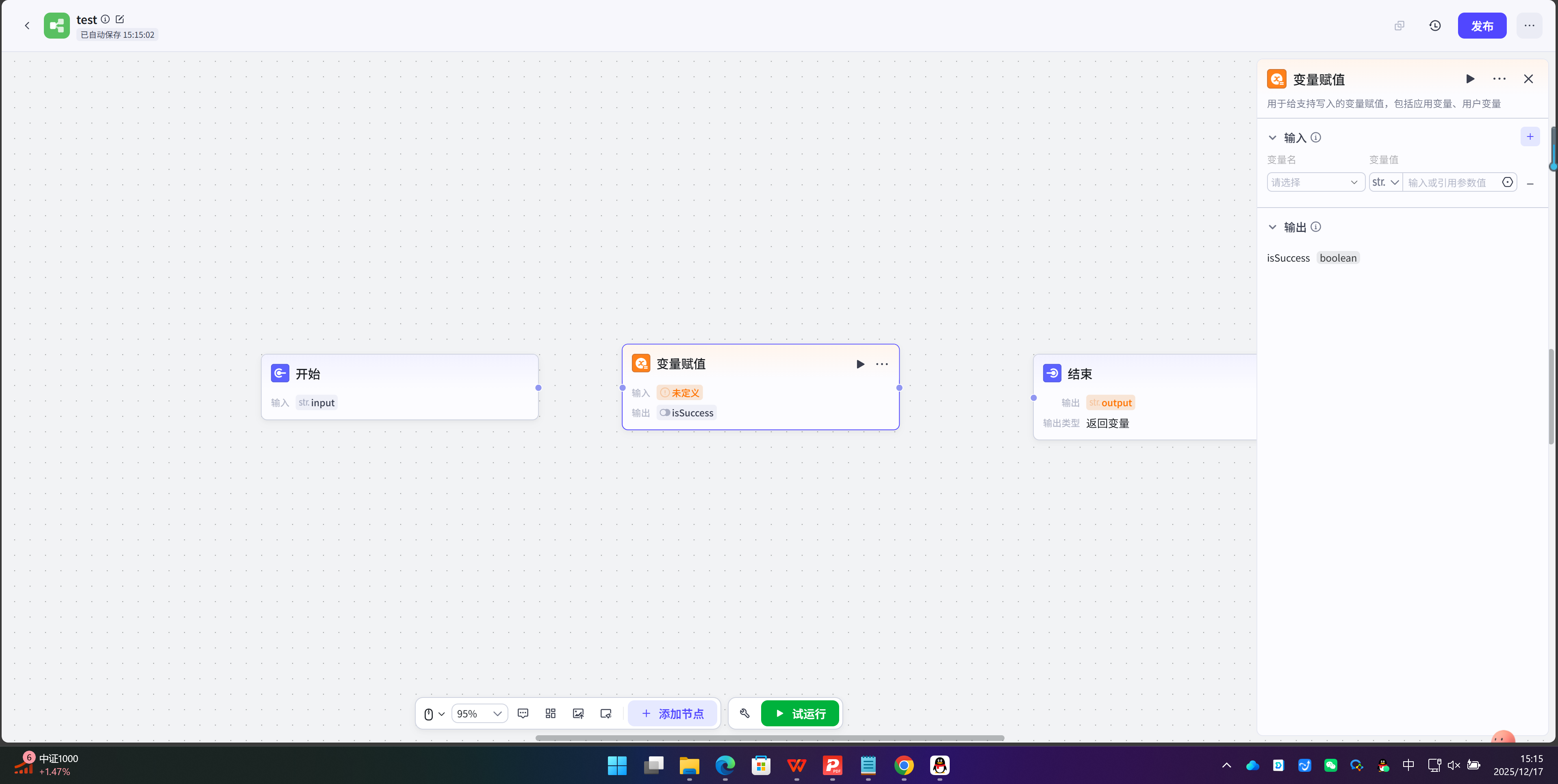1558x784 pixels.
Task: Open Chrome from the Windows taskbar
Action: pos(904,765)
